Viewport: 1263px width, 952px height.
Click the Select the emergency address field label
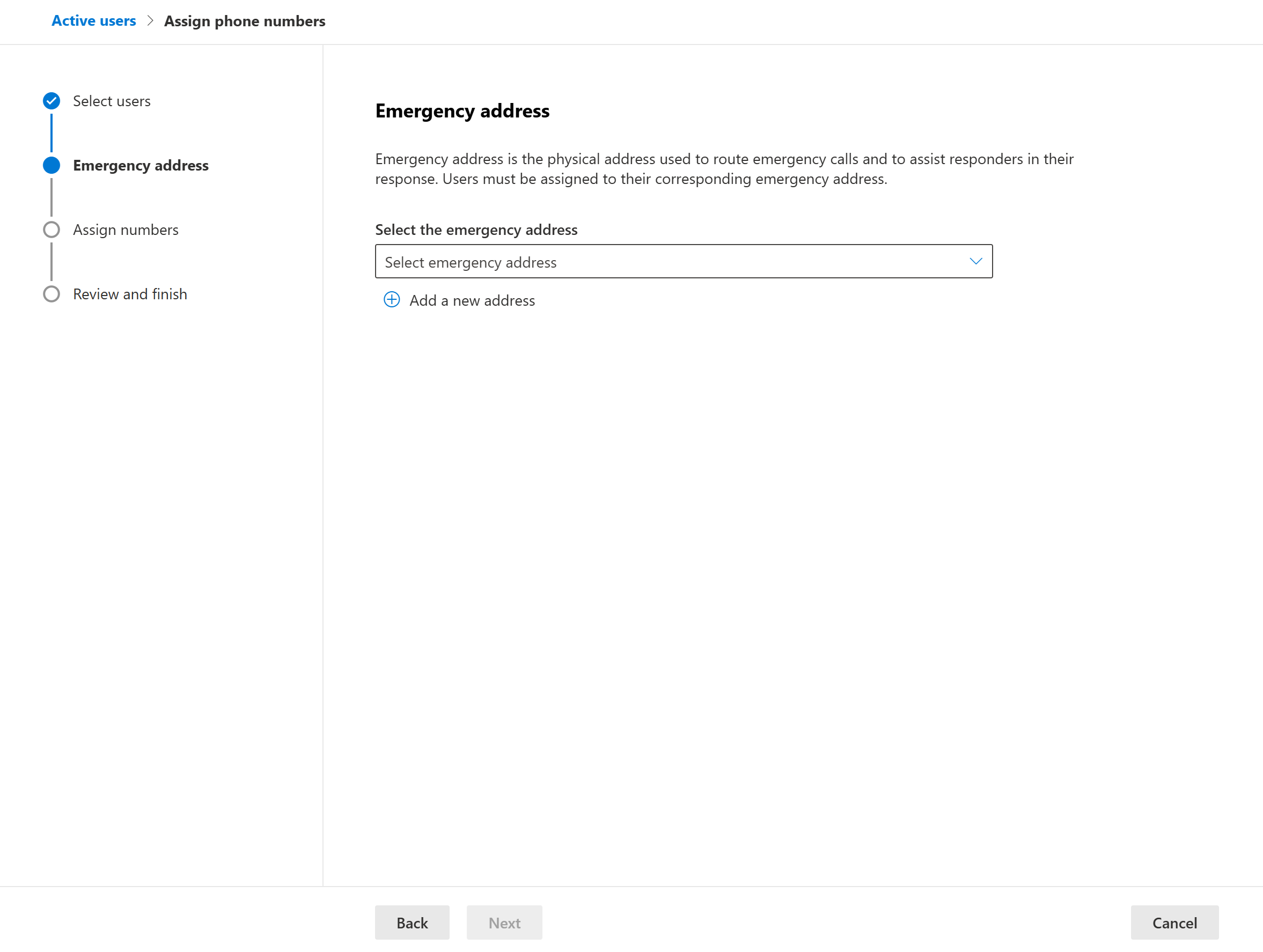coord(475,230)
